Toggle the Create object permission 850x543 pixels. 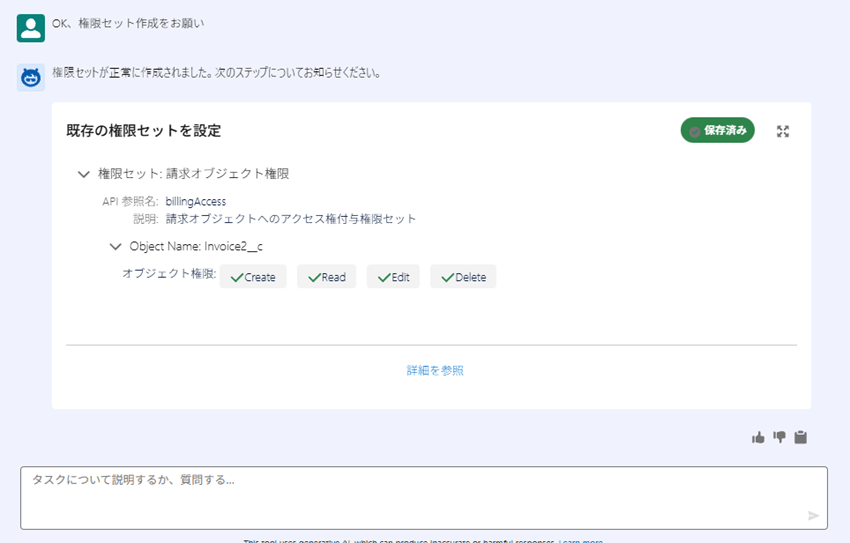point(253,277)
